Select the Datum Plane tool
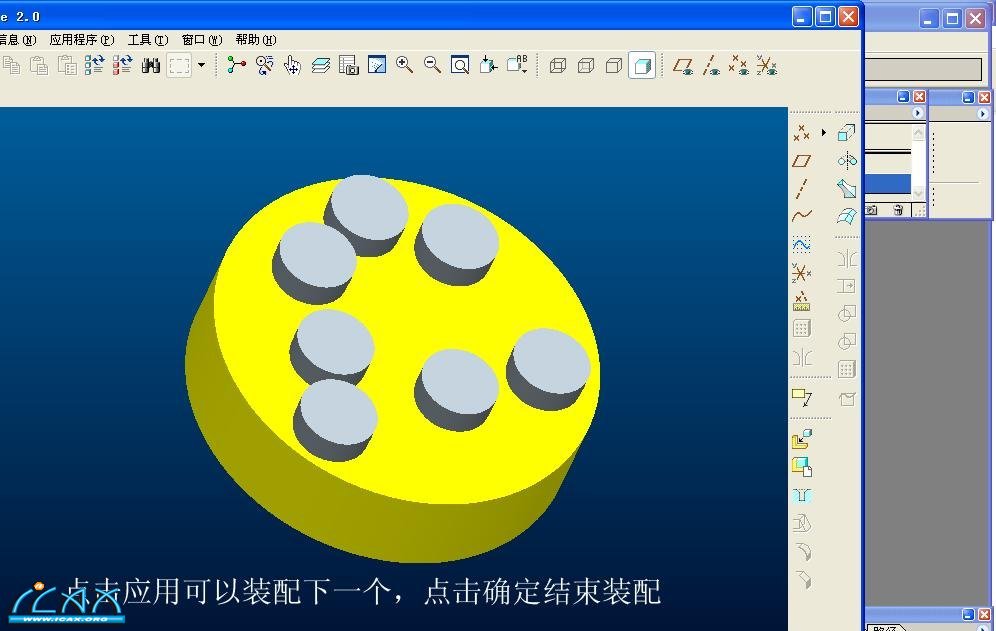This screenshot has width=996, height=631. 801,161
